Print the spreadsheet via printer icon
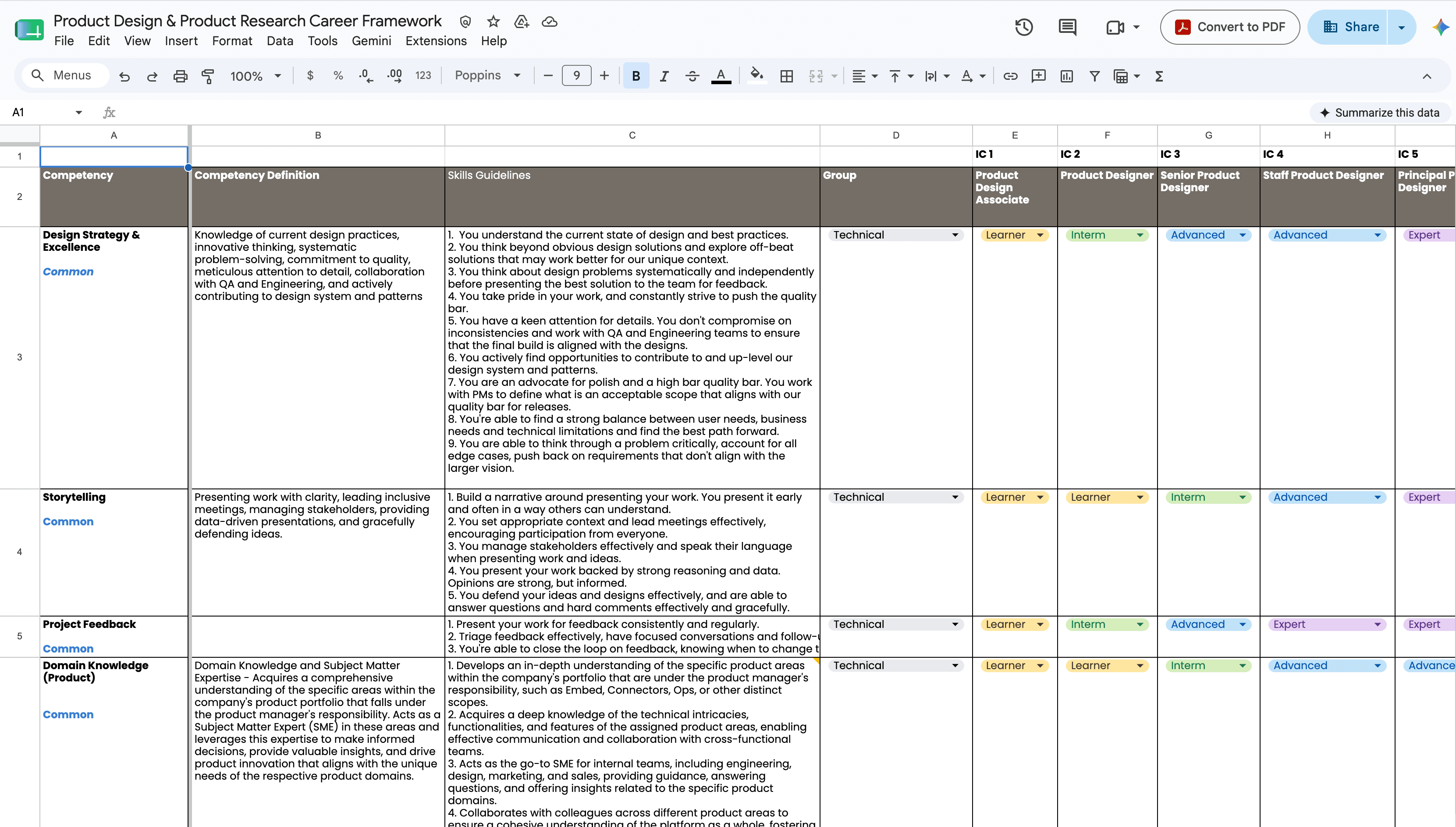The image size is (1456, 827). tap(180, 76)
